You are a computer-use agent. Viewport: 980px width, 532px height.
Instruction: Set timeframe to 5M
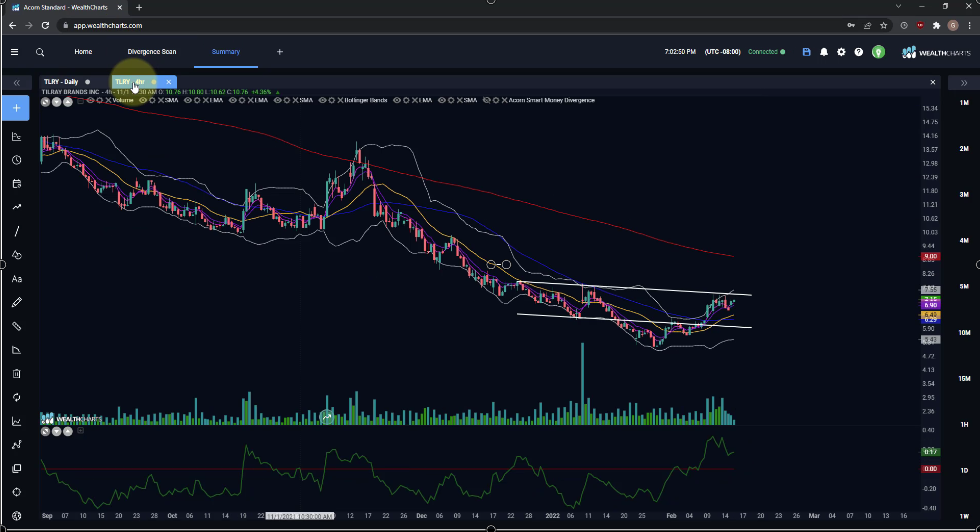point(964,286)
